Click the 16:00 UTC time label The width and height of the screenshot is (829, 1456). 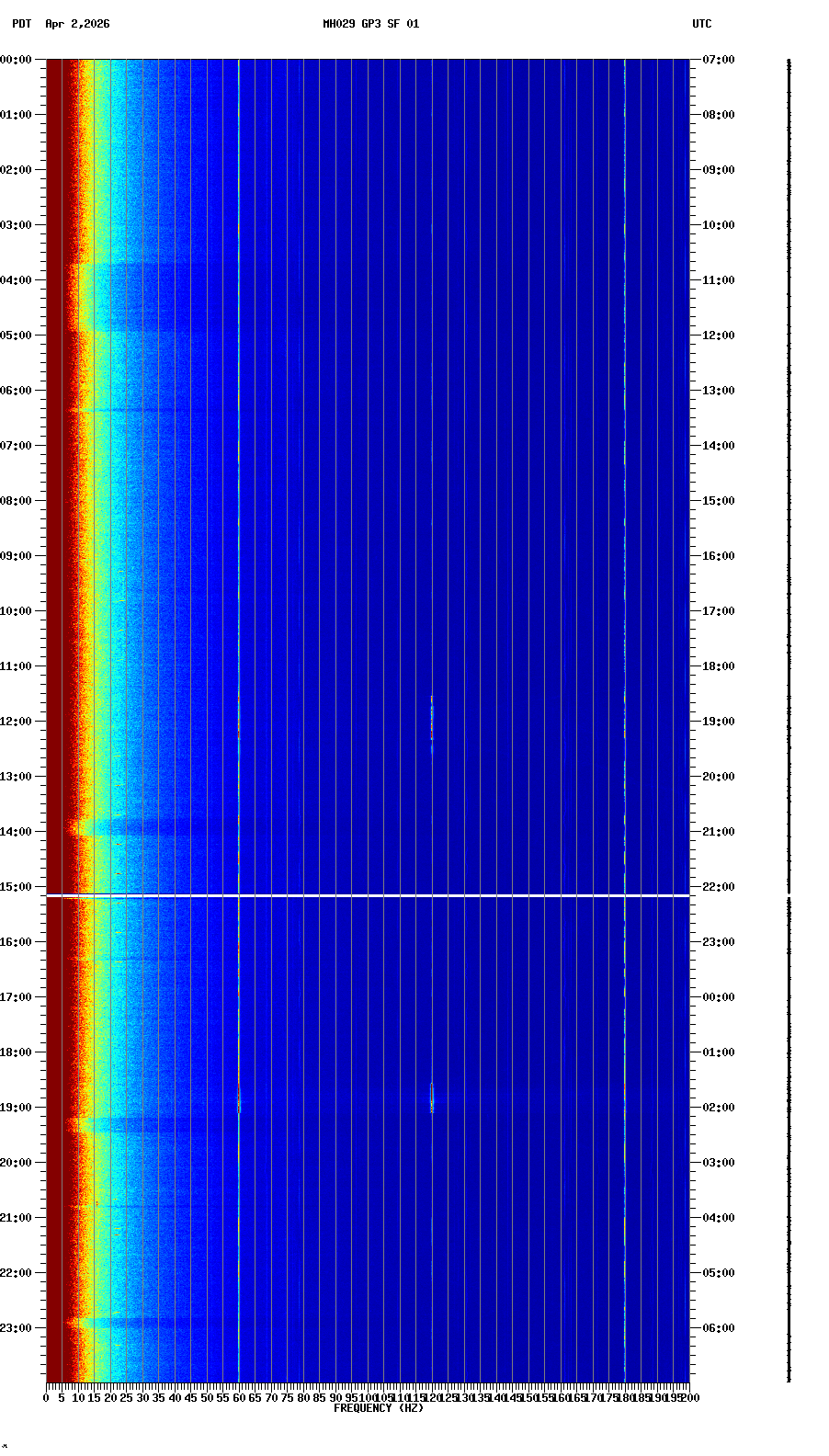click(x=719, y=556)
